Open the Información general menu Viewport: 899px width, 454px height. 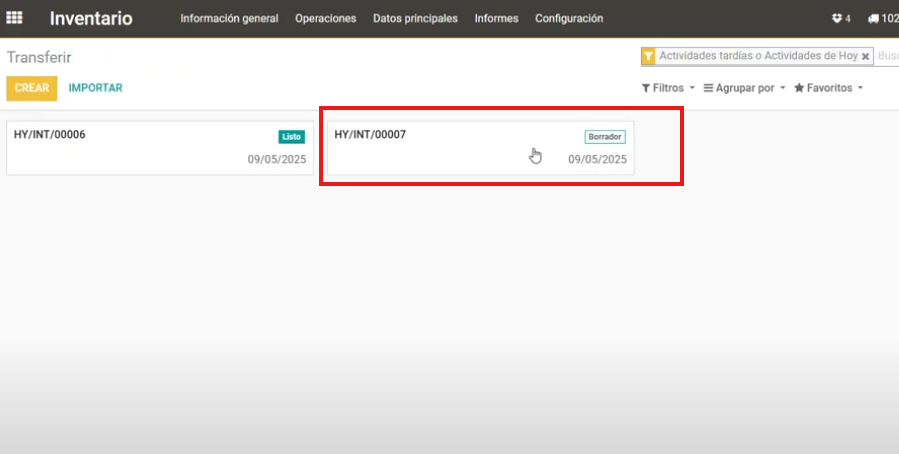point(229,18)
